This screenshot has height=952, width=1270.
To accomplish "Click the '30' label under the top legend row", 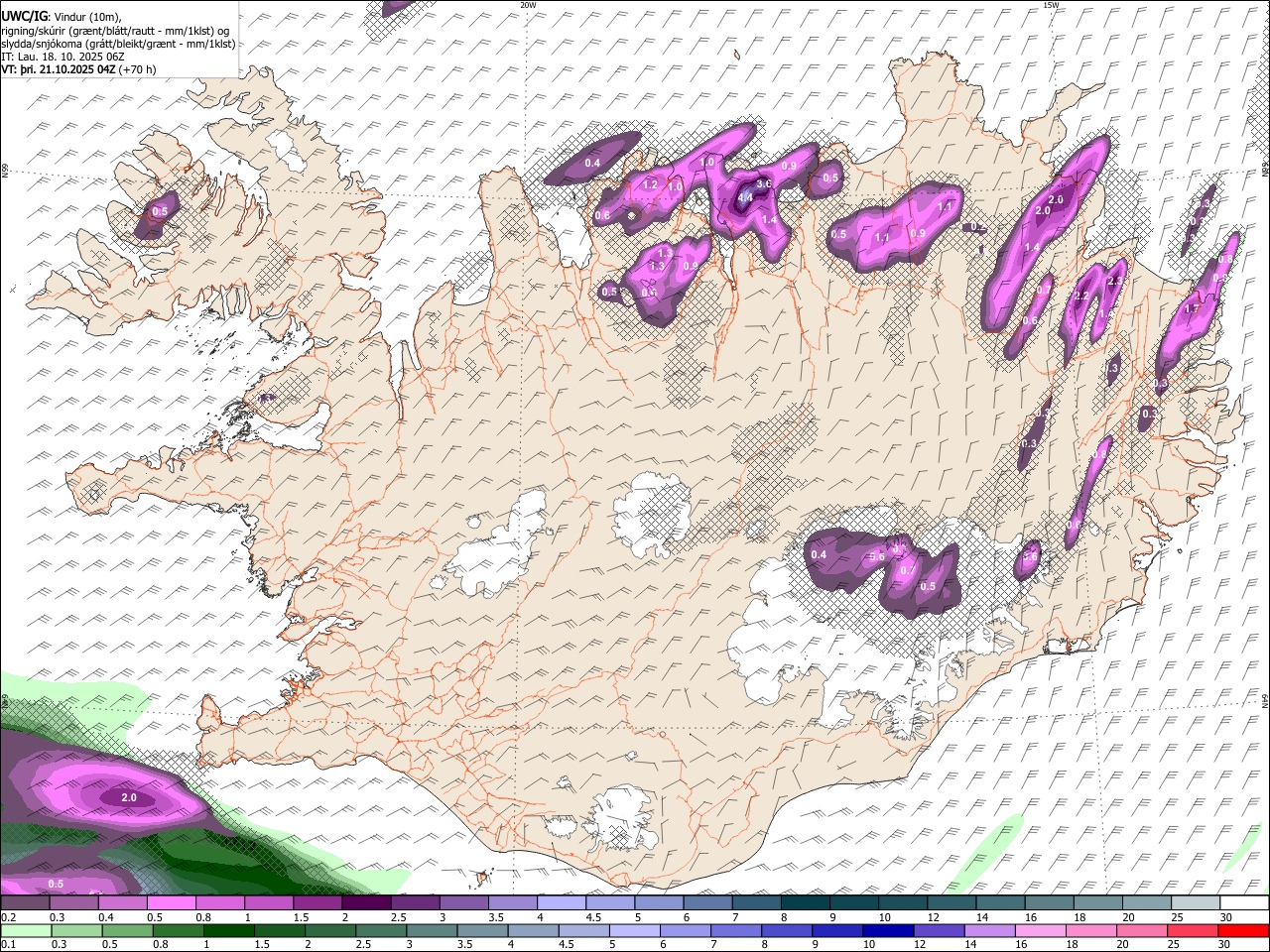I will point(1226,917).
